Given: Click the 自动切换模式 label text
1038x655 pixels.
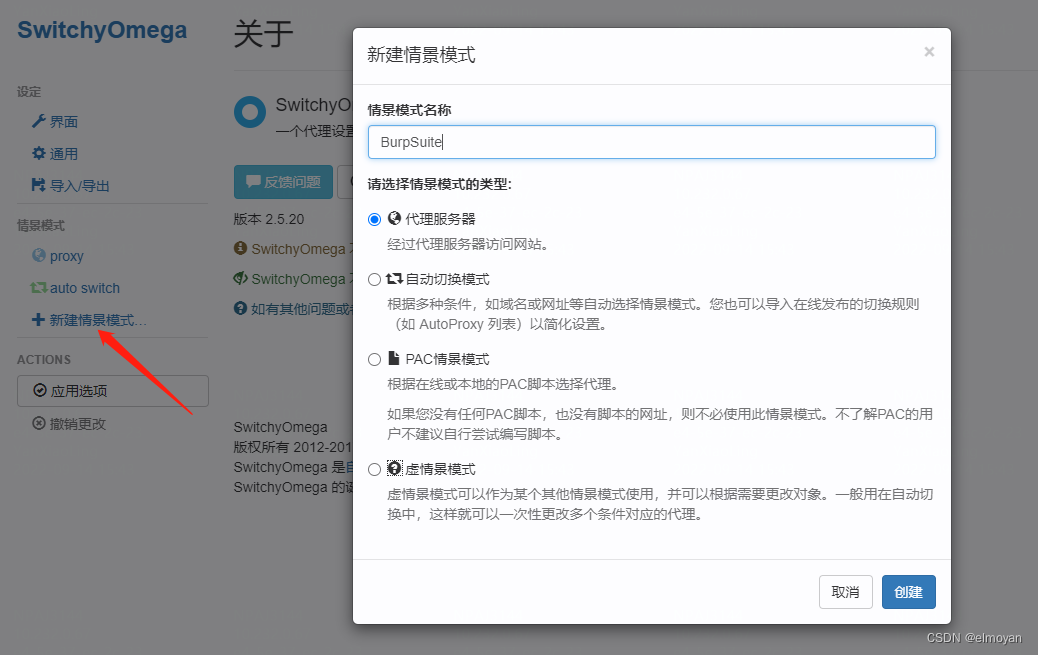Looking at the screenshot, I should [448, 279].
